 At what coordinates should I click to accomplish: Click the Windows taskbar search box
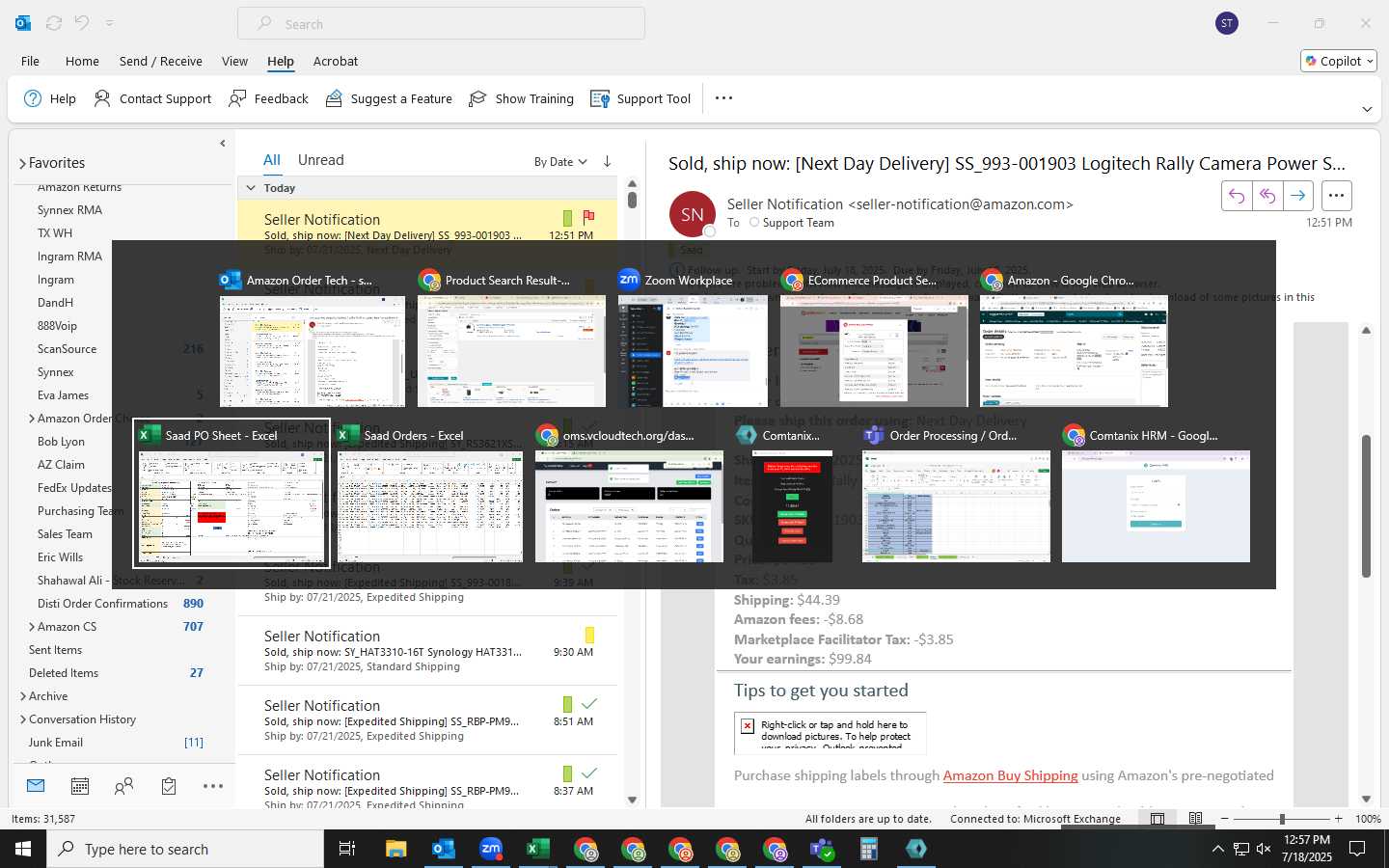tap(185, 849)
